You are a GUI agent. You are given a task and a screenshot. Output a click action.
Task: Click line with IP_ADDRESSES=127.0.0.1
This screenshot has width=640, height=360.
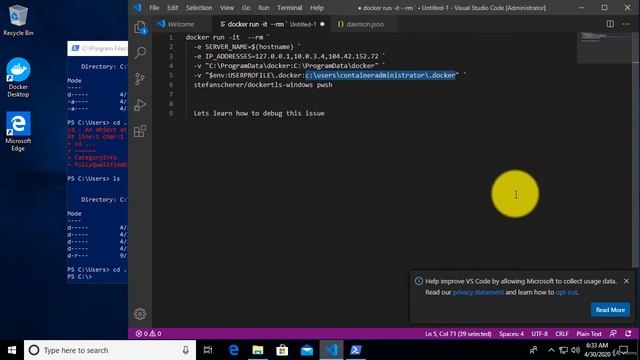[289, 56]
